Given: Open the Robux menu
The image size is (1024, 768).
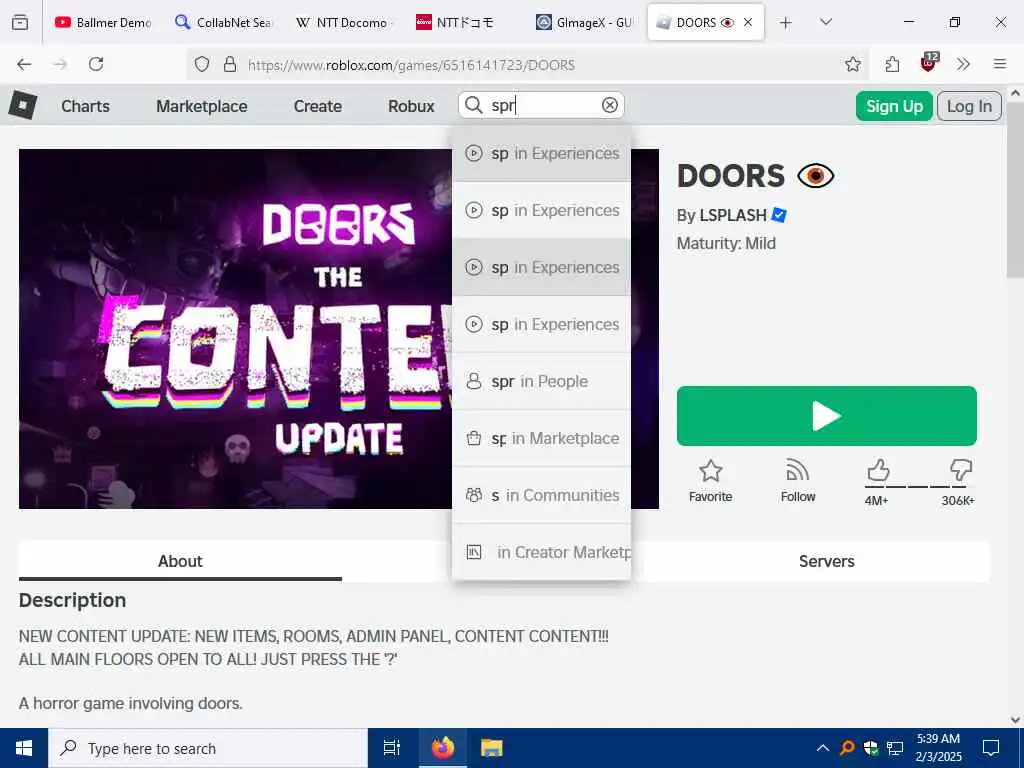Looking at the screenshot, I should 411,106.
